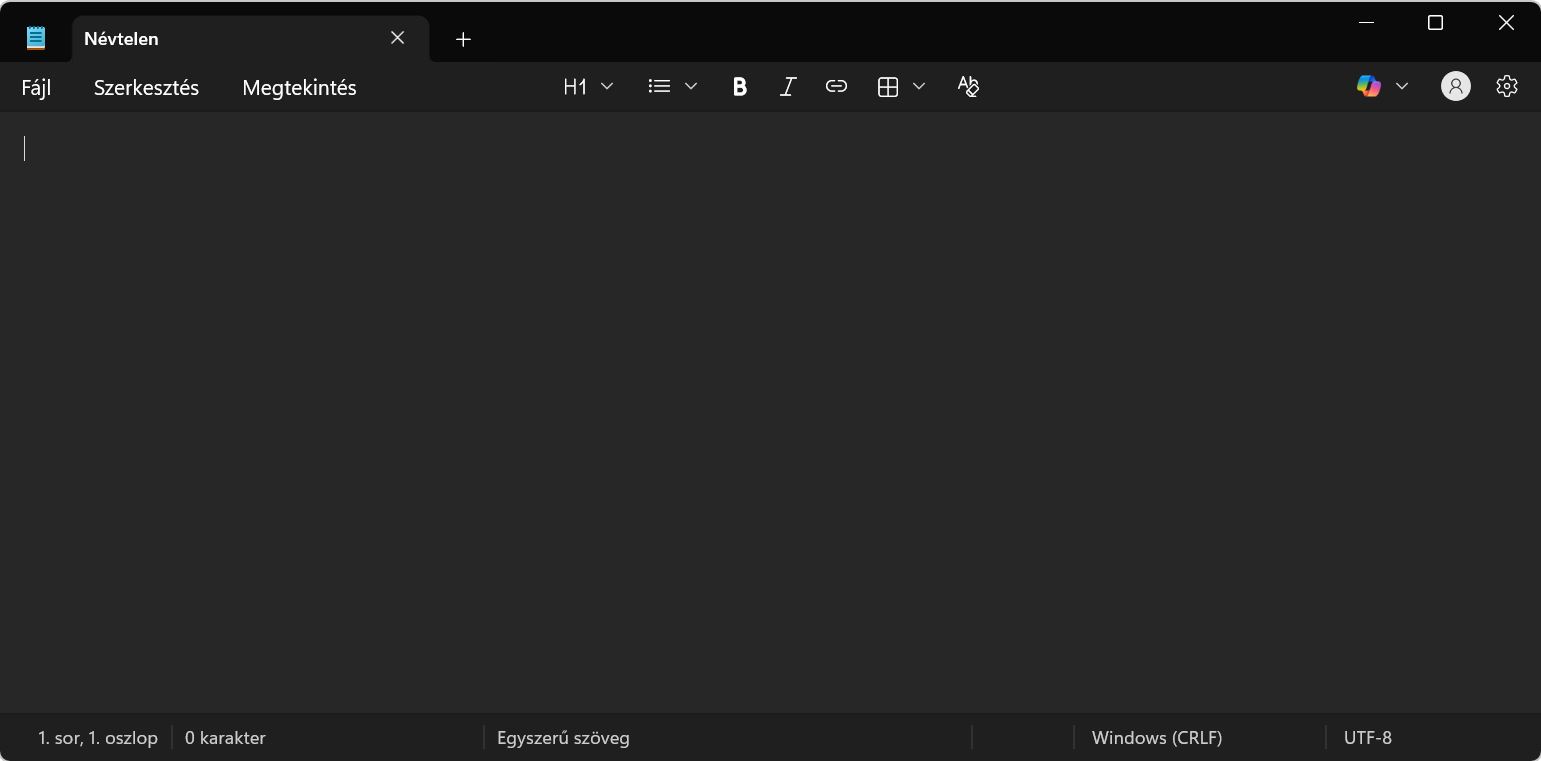Add a new tab with plus button
This screenshot has height=761, width=1541.
(463, 39)
